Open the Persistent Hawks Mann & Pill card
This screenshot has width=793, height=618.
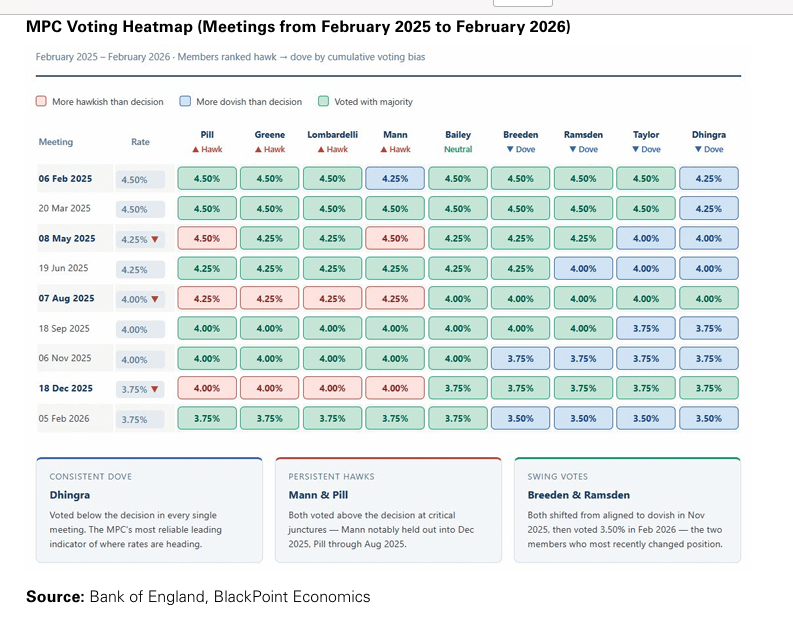[x=387, y=510]
